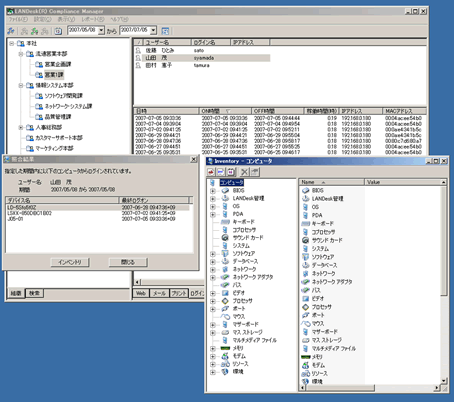Click the X delete icon in Inventory toolbar
Viewport: 454px width, 402px height.
244,172
